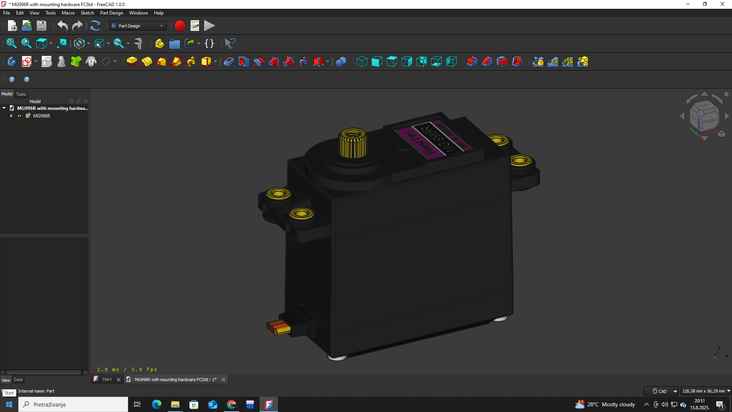Screen dimensions: 732x412
Task: Click the CAD navigation style button
Action: 660,391
